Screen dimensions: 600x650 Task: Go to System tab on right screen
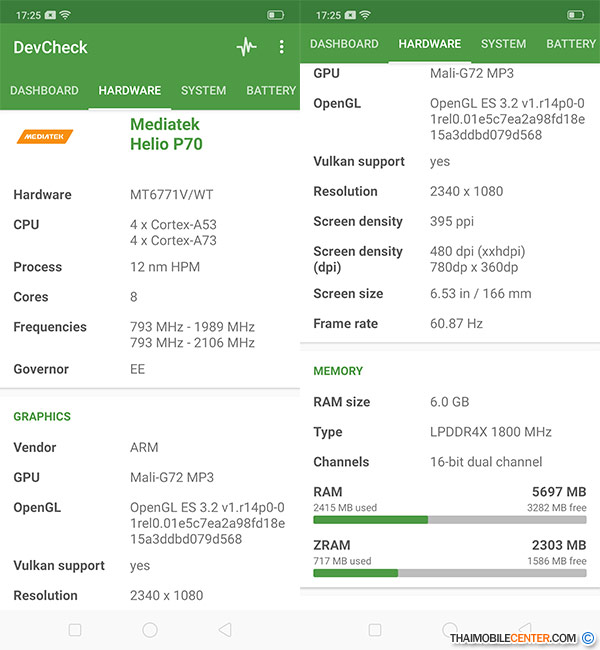pos(503,44)
